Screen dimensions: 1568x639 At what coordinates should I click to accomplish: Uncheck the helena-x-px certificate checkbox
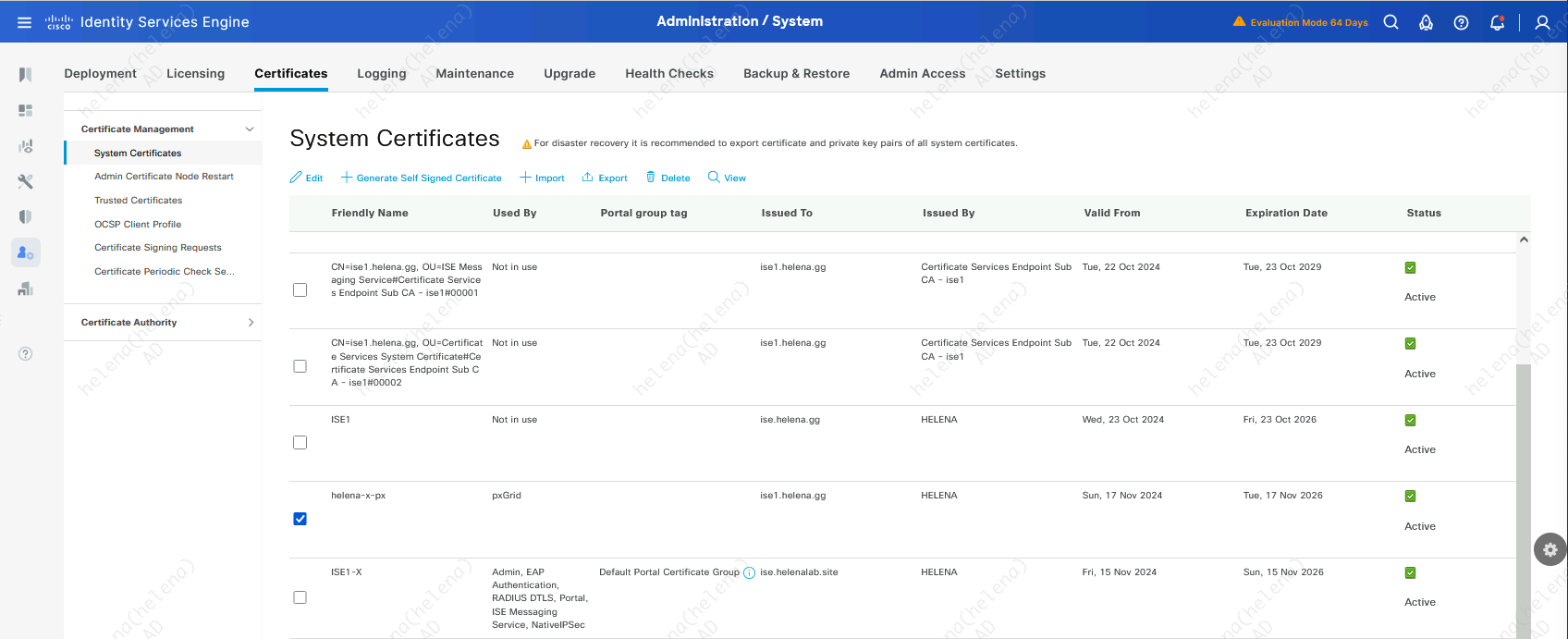pyautogui.click(x=300, y=519)
